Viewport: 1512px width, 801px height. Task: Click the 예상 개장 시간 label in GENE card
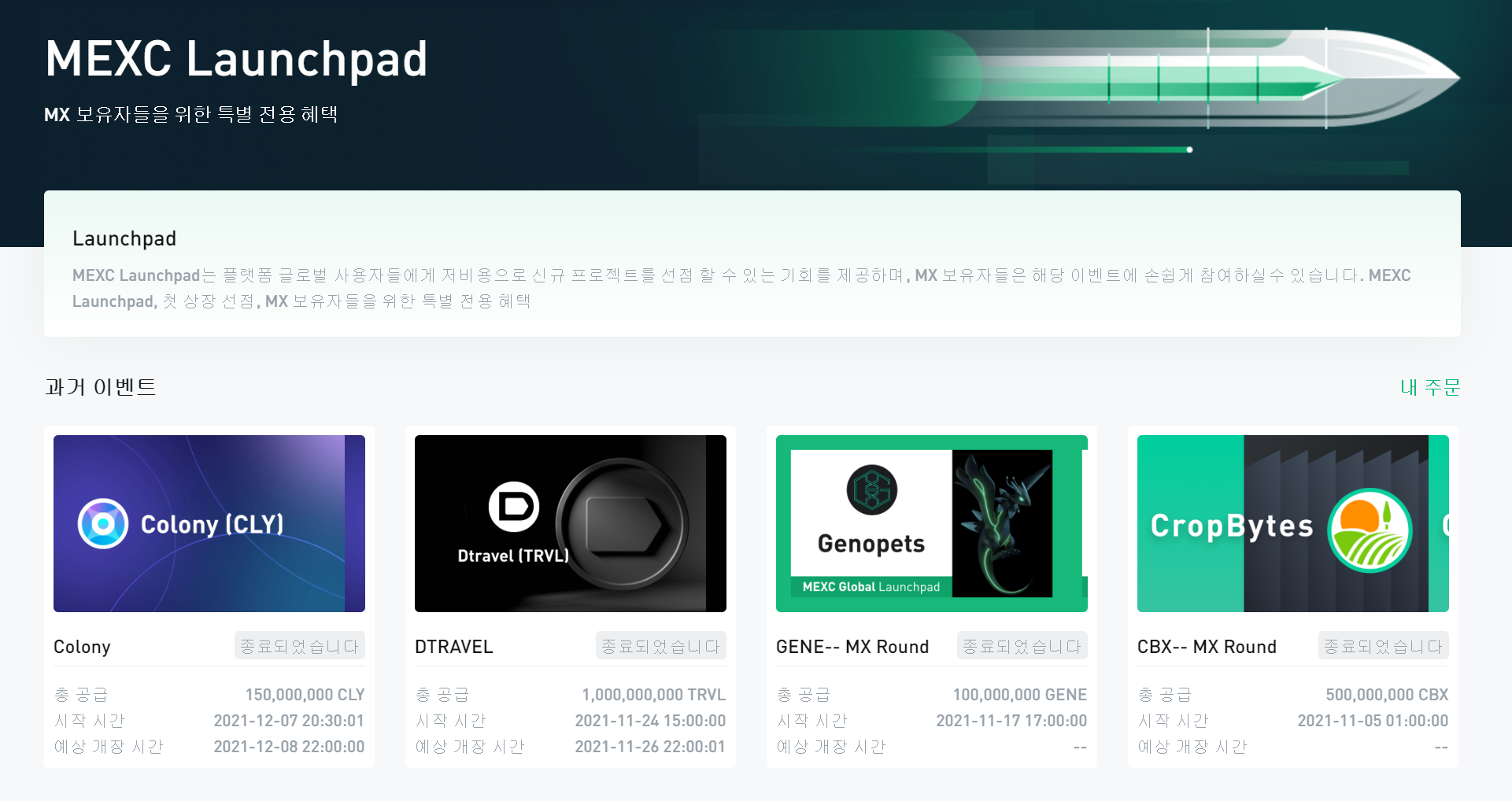click(831, 747)
